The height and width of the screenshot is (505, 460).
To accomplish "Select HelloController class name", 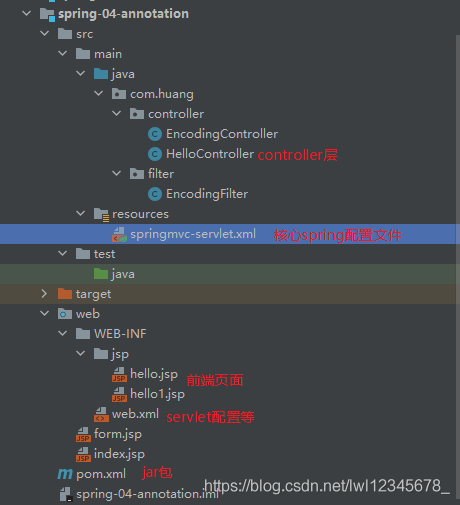I will [x=210, y=154].
